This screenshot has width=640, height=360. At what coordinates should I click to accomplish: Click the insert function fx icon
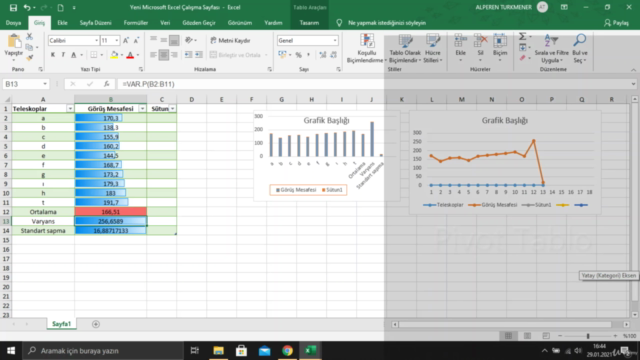pyautogui.click(x=107, y=84)
